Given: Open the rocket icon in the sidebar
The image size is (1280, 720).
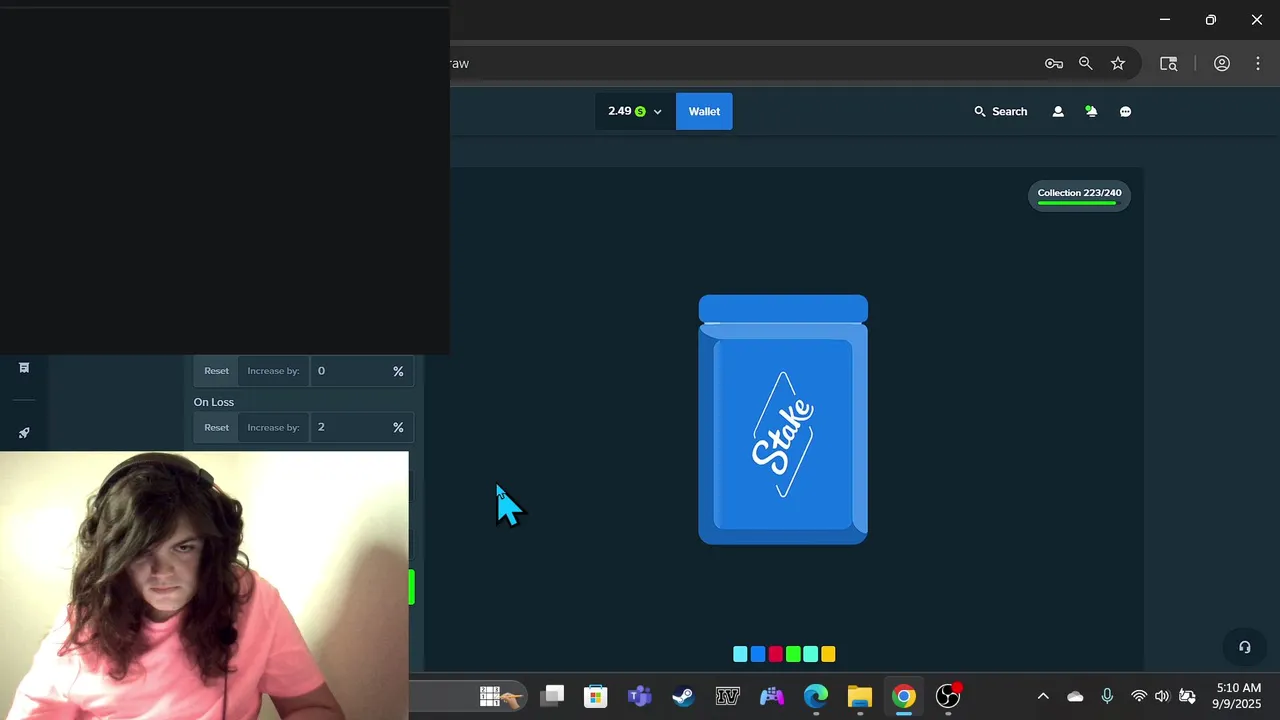Looking at the screenshot, I should (x=24, y=433).
